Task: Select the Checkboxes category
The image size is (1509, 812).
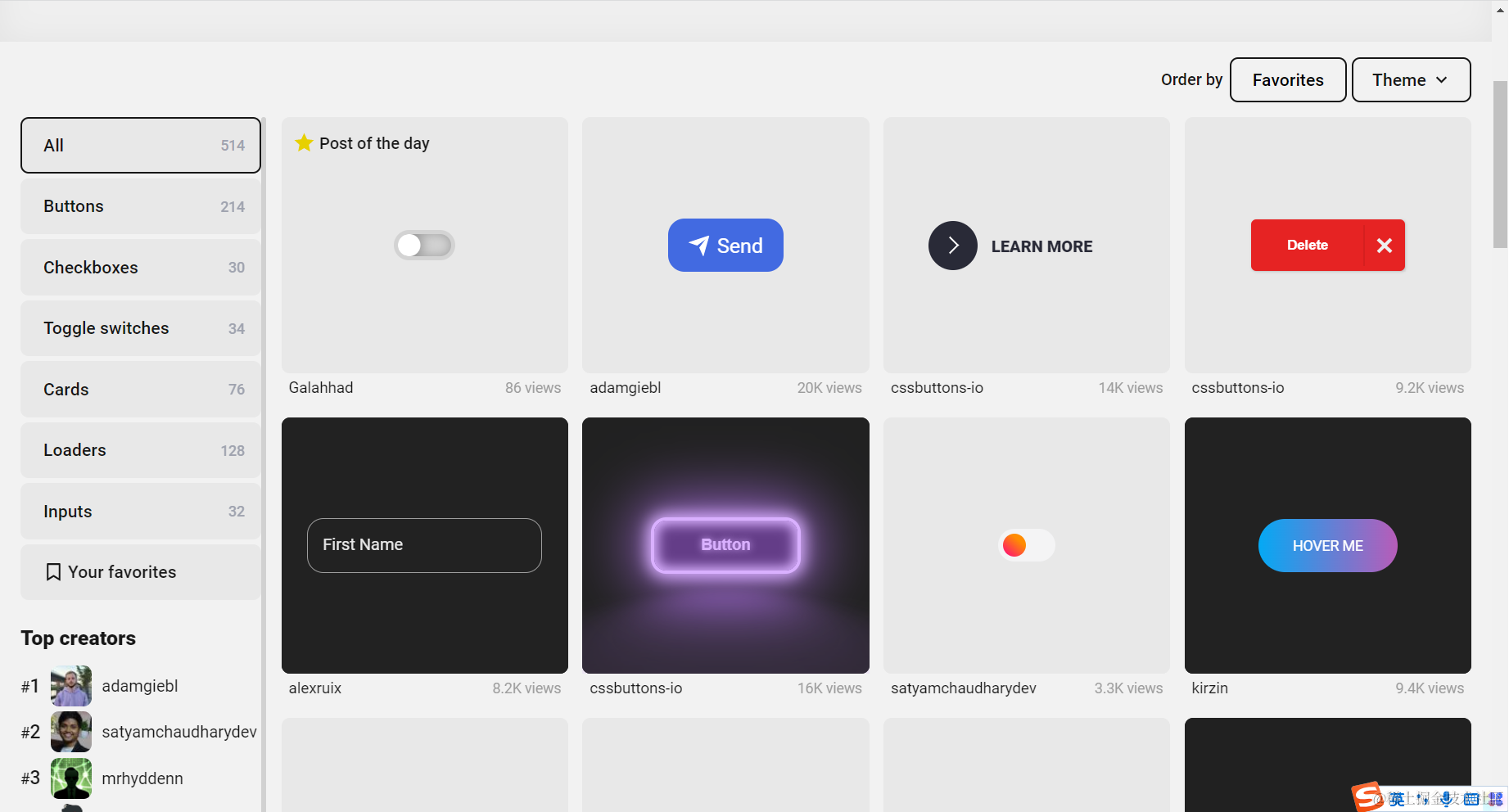Action: point(141,268)
